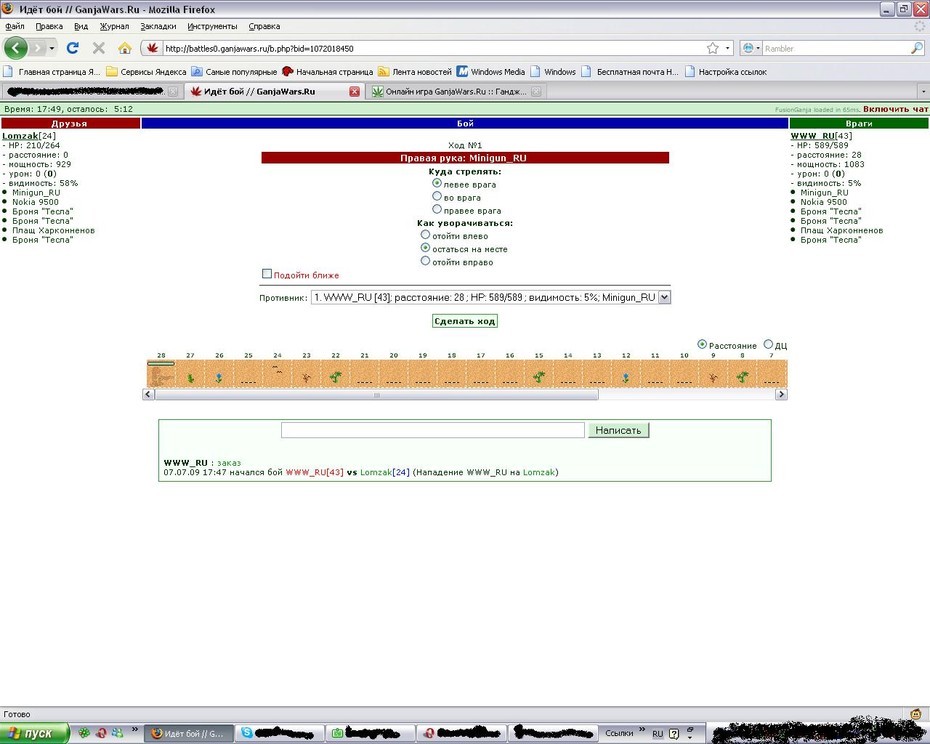The height and width of the screenshot is (744, 930).
Task: Choose отойти вправо dodge option
Action: tap(425, 261)
